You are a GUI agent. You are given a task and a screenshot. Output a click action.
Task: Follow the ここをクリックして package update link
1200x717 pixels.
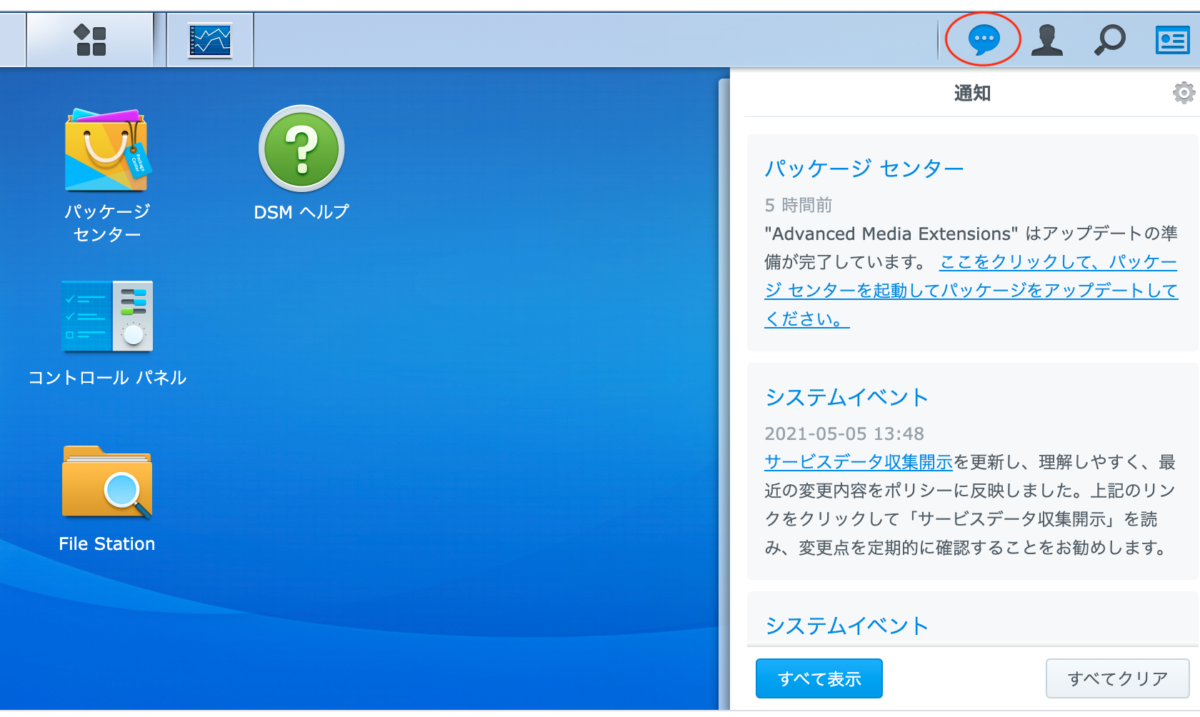click(970, 291)
